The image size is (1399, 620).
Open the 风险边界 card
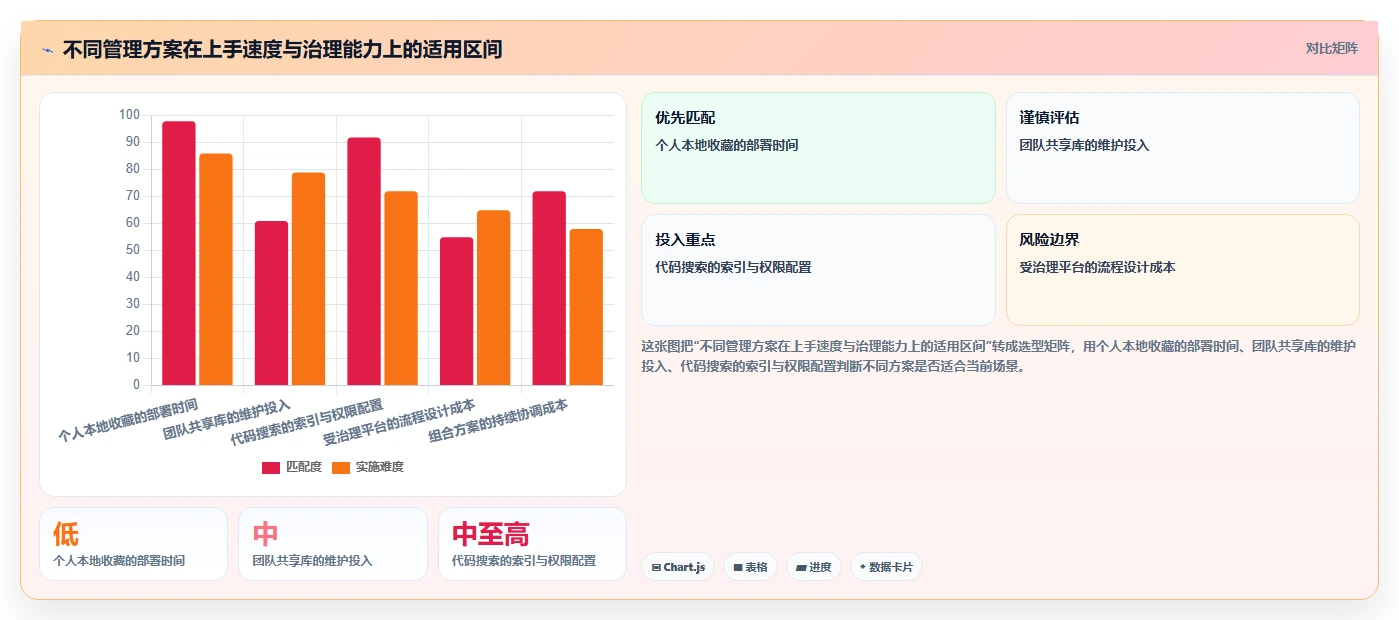(1182, 270)
